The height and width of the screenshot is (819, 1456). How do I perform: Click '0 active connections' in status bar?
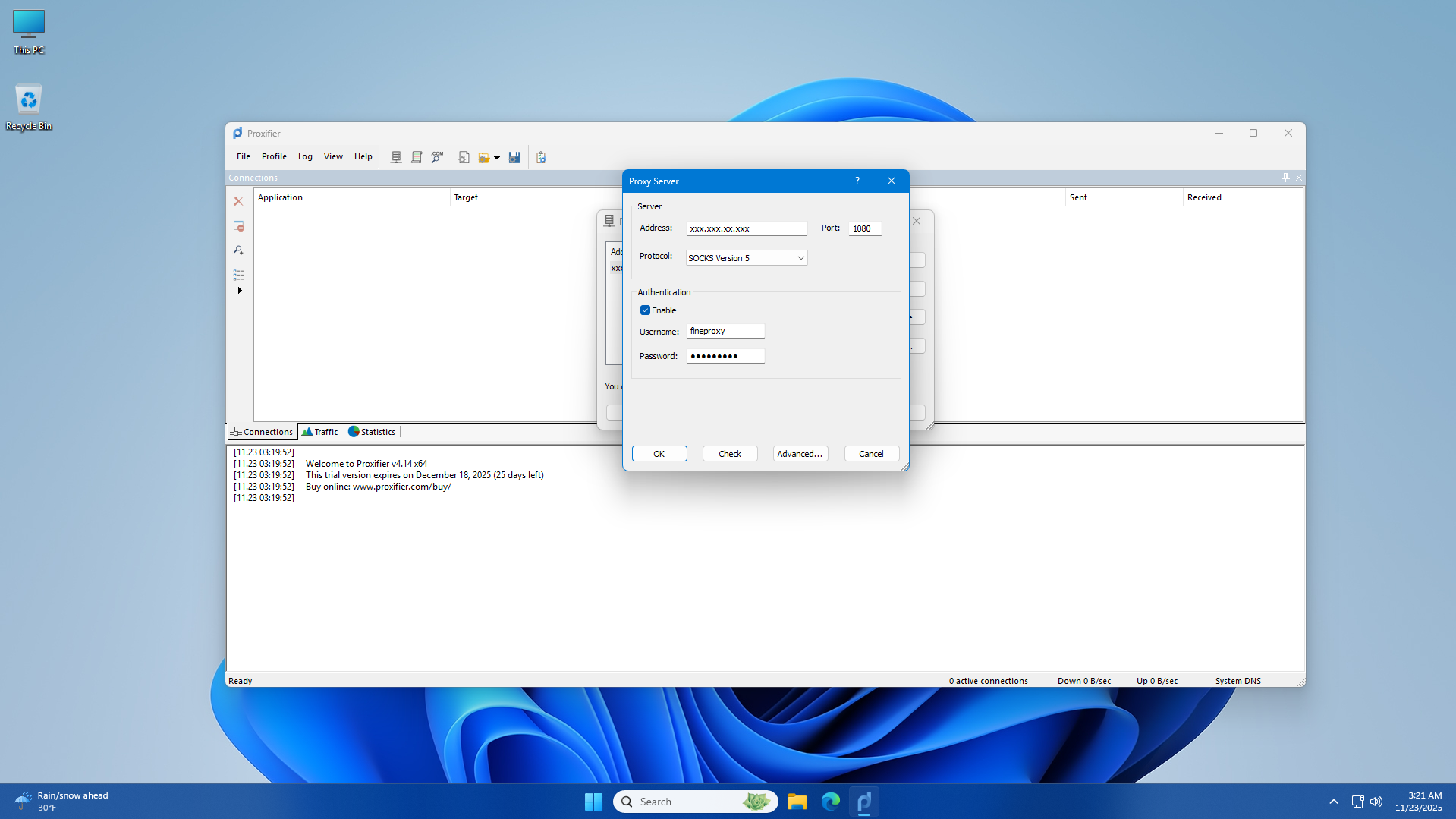tap(988, 681)
